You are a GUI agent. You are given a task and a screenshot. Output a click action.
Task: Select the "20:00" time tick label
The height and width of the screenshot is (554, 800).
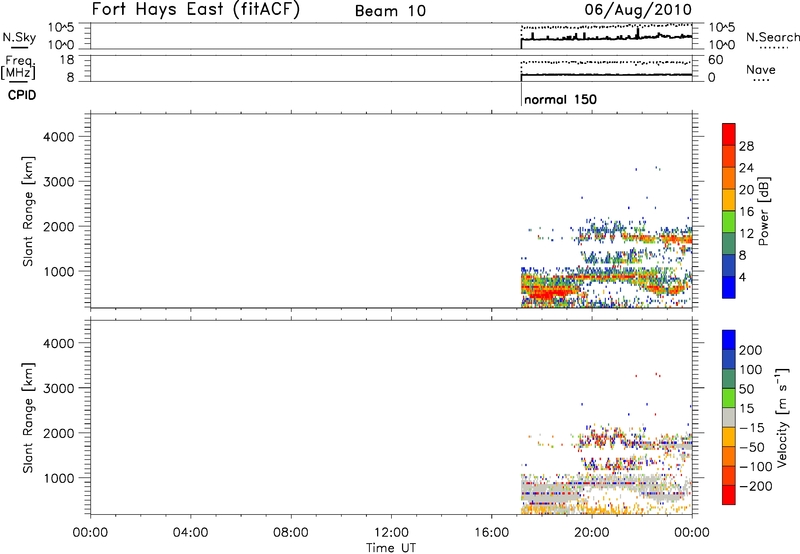coord(592,533)
